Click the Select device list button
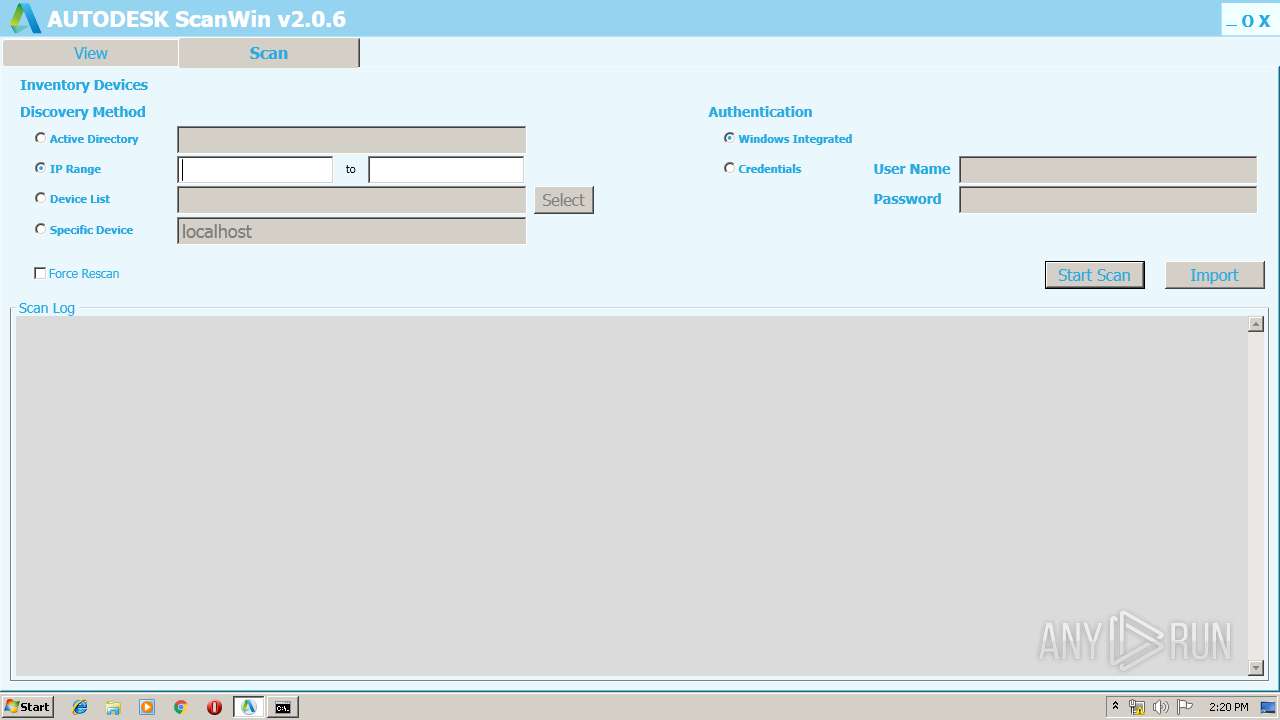Image resolution: width=1280 pixels, height=720 pixels. coord(563,200)
